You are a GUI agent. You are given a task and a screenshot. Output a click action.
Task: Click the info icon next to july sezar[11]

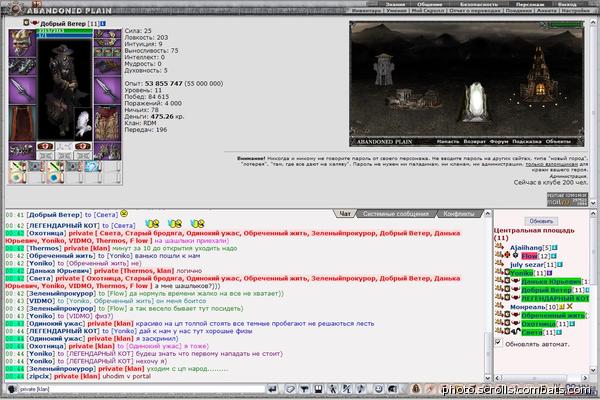click(x=560, y=264)
